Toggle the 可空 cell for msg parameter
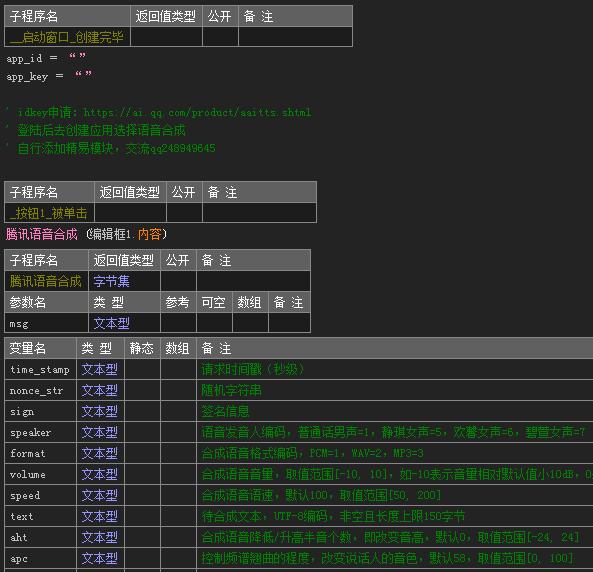Viewport: 593px width, 572px height. pyautogui.click(x=214, y=323)
